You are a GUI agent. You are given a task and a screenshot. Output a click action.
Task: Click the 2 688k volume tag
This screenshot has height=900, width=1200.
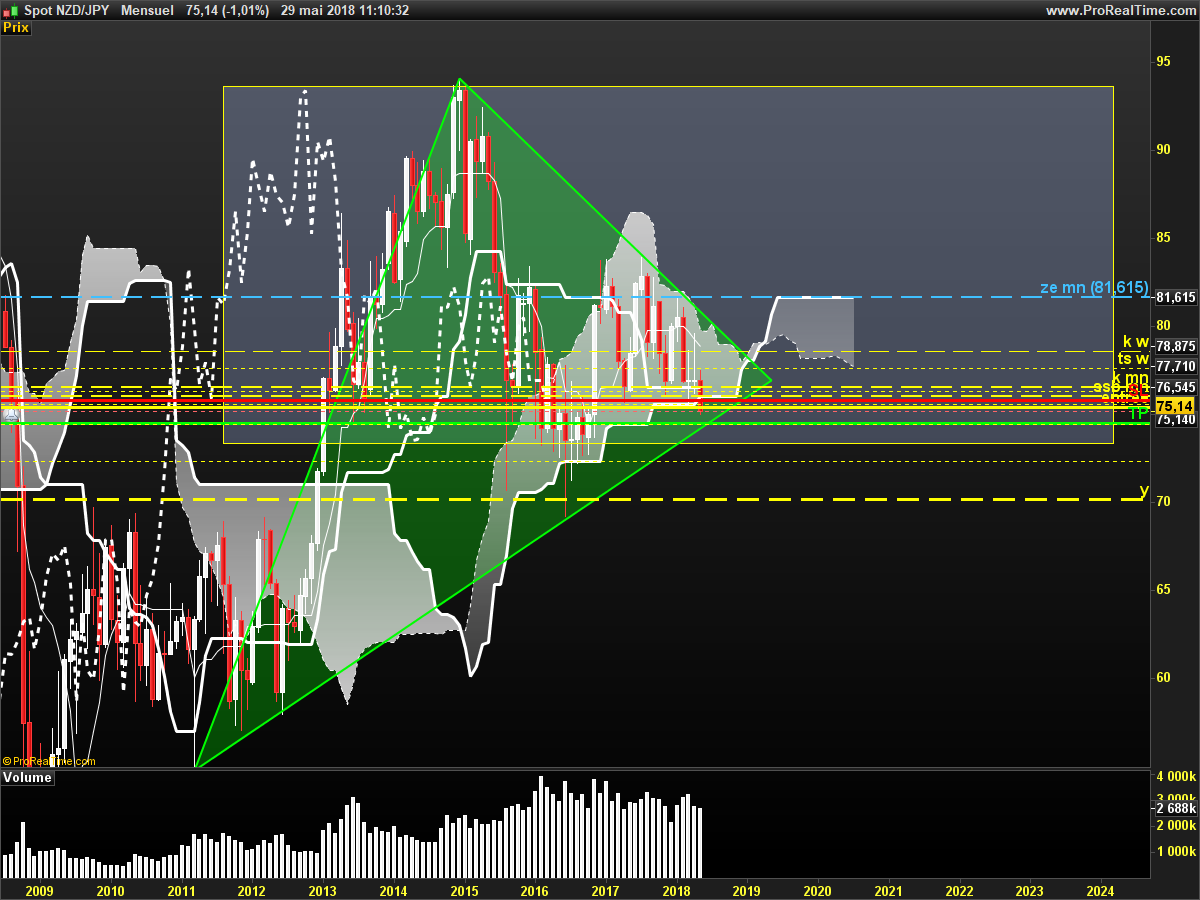coord(1175,808)
